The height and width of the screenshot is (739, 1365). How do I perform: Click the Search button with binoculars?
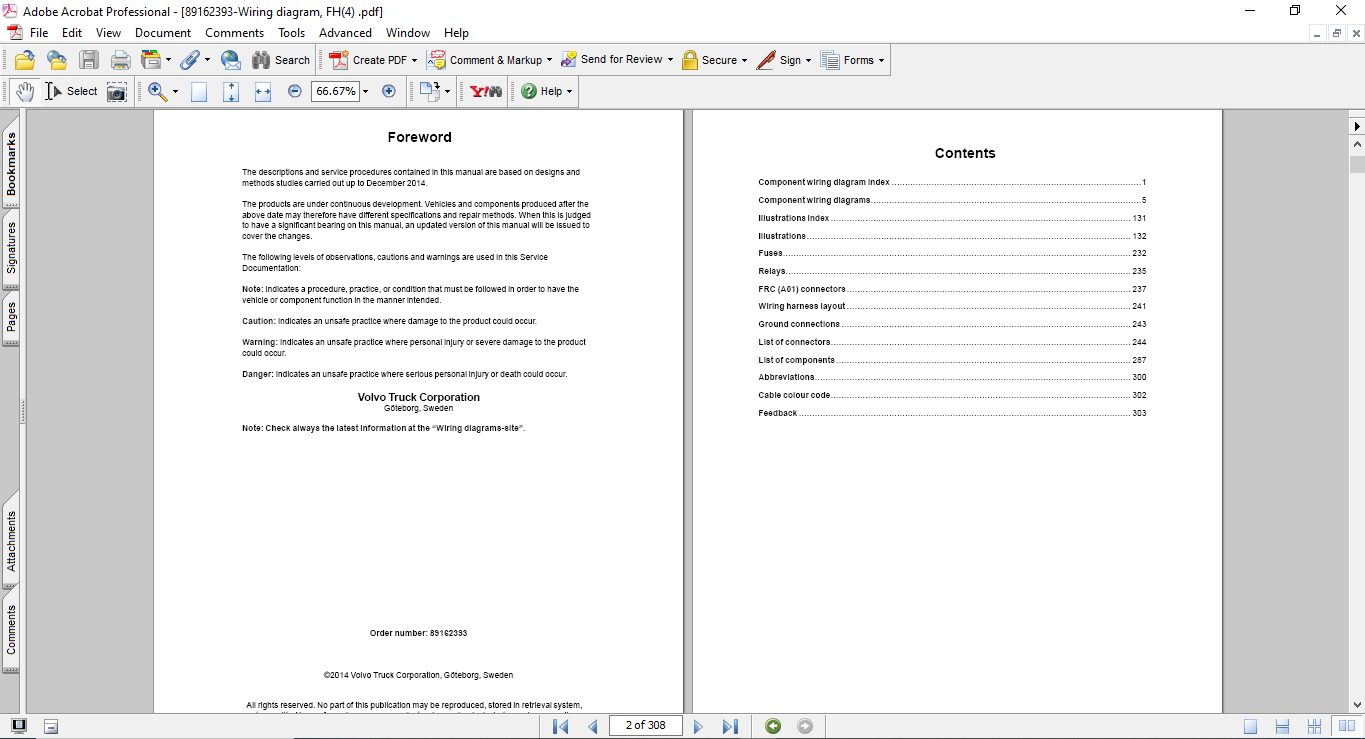281,60
